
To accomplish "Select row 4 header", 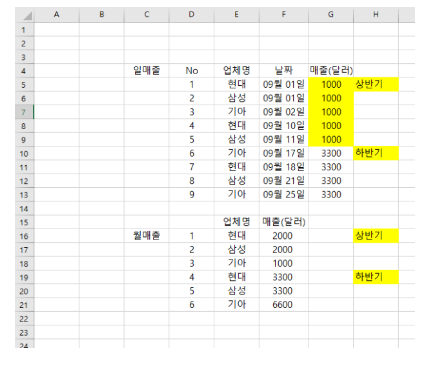I will (24, 71).
